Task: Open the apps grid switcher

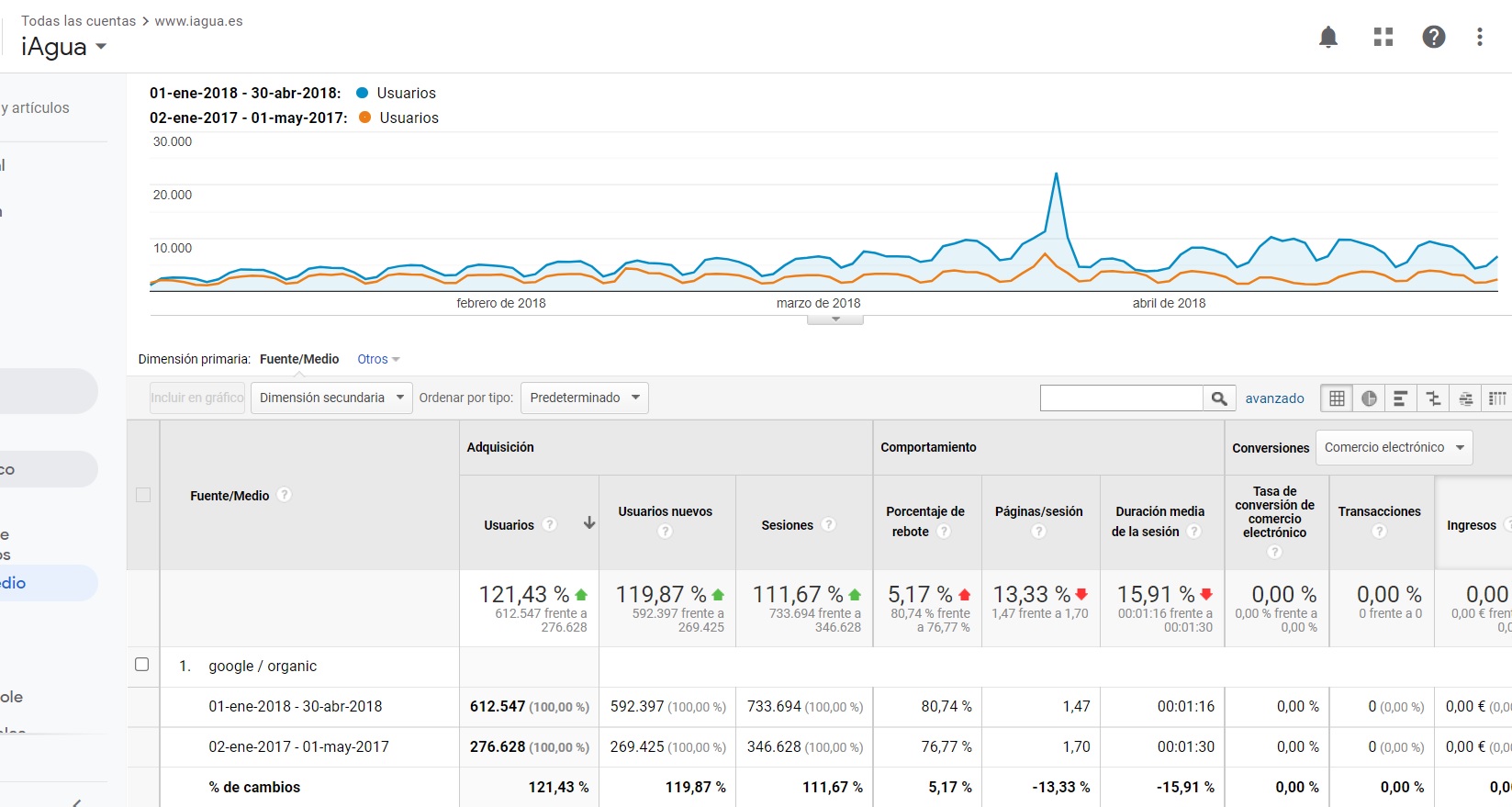Action: (1383, 37)
